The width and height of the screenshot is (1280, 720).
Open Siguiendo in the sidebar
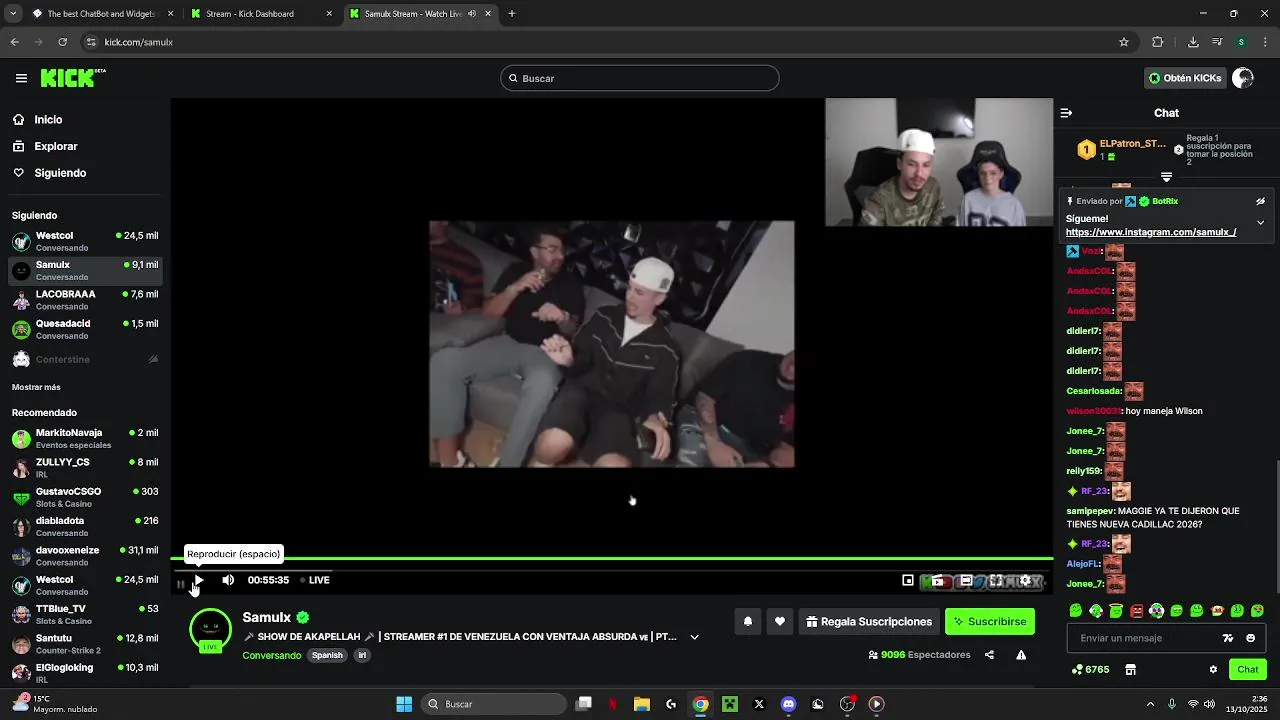(x=60, y=173)
